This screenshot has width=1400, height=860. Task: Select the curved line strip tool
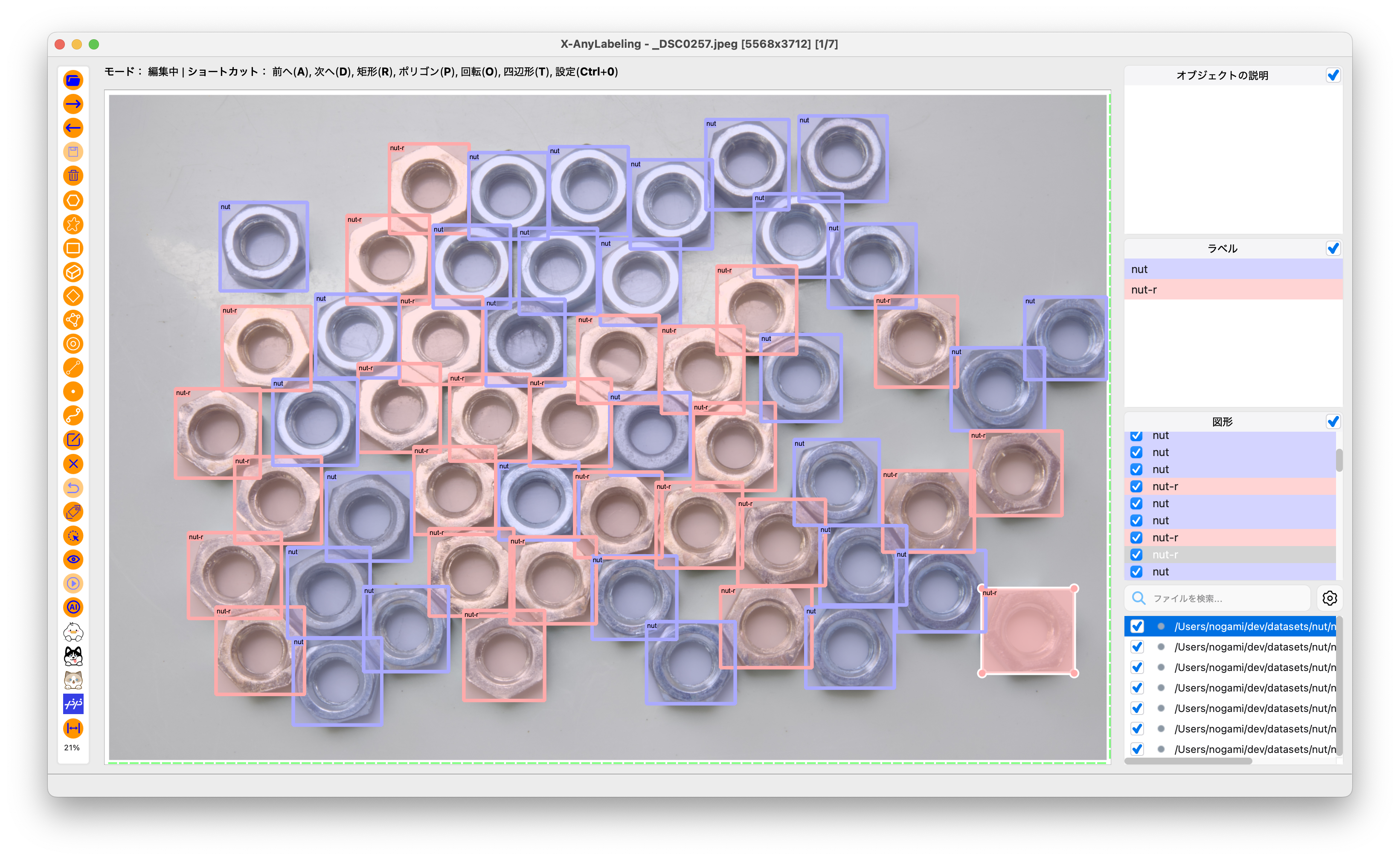[x=73, y=416]
